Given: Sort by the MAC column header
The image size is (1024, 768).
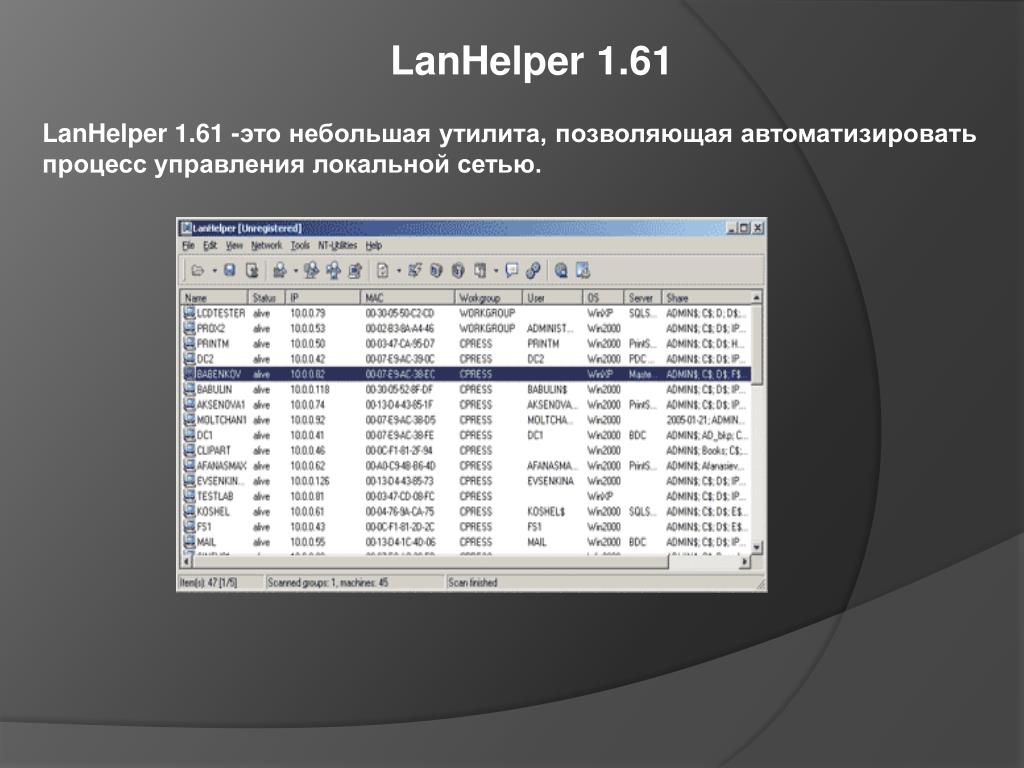Looking at the screenshot, I should [408, 298].
